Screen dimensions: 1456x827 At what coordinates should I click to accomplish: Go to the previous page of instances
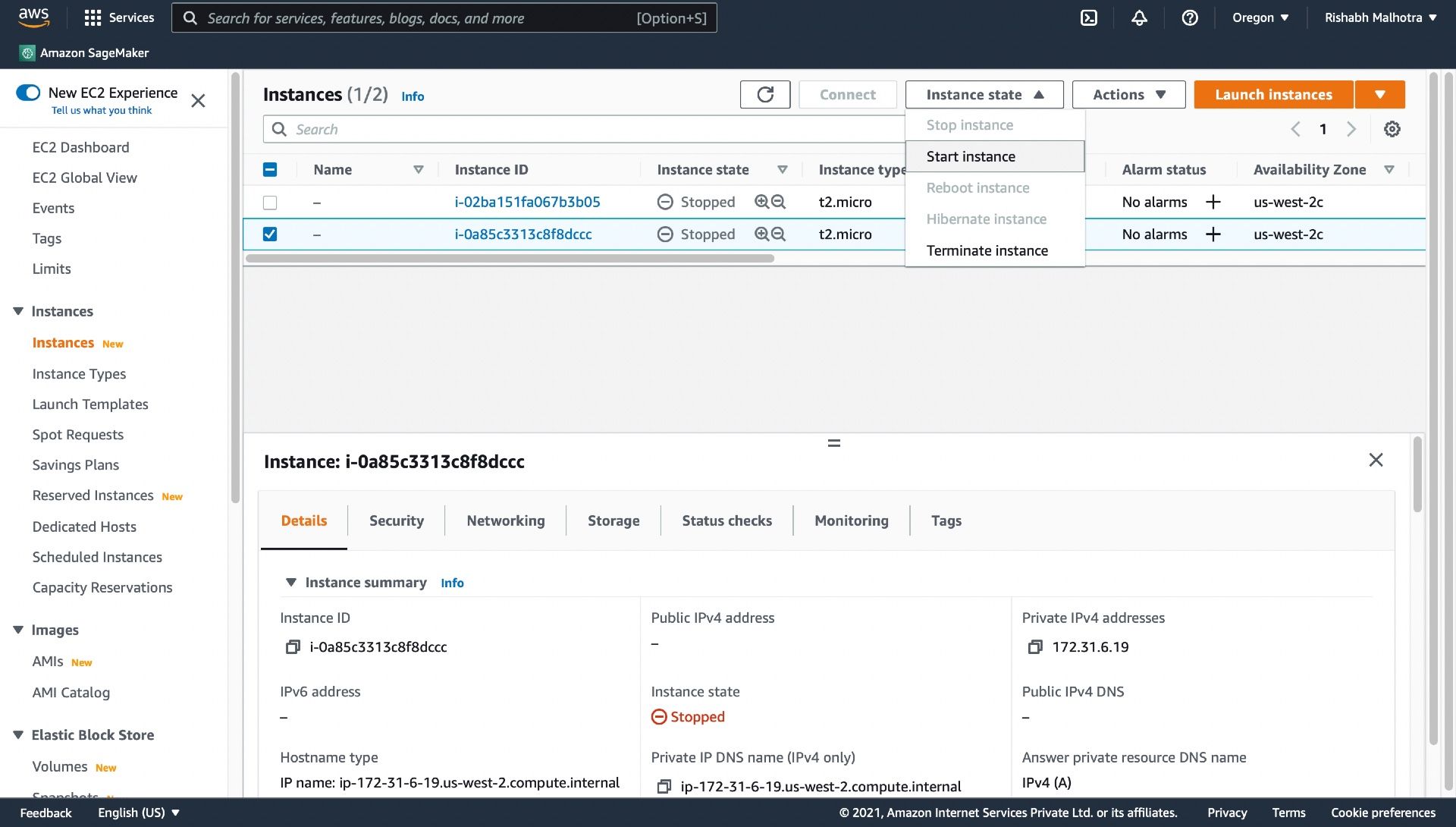click(x=1295, y=129)
